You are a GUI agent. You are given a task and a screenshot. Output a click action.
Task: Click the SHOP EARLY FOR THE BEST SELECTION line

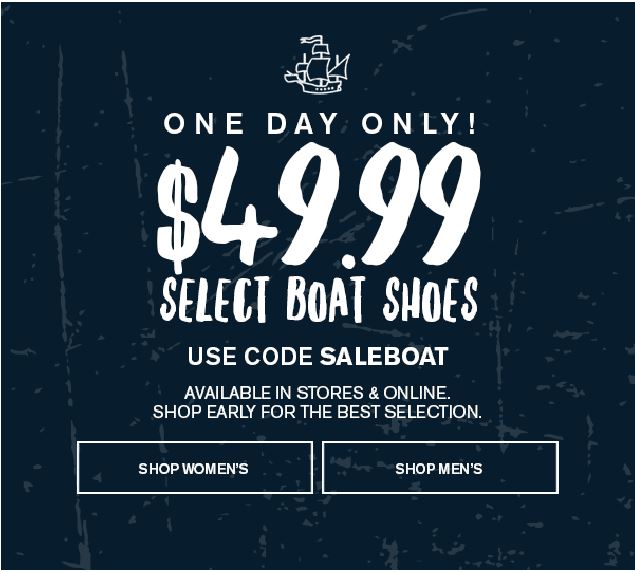317,412
